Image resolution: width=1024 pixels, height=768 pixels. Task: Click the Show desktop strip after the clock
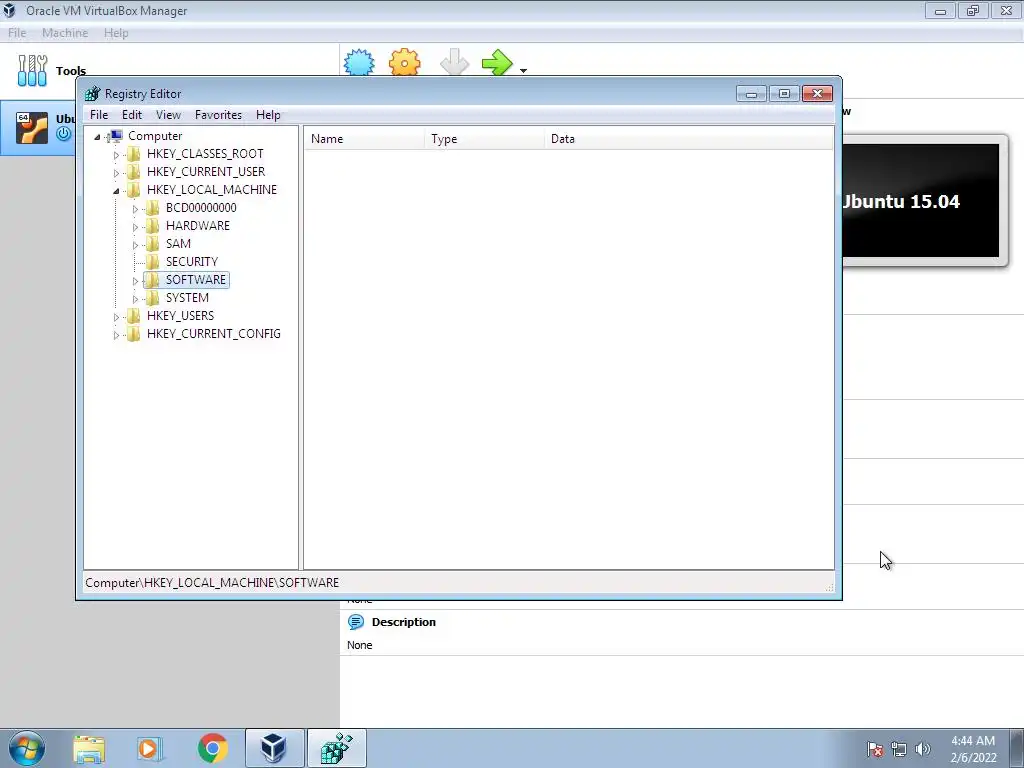point(1017,748)
